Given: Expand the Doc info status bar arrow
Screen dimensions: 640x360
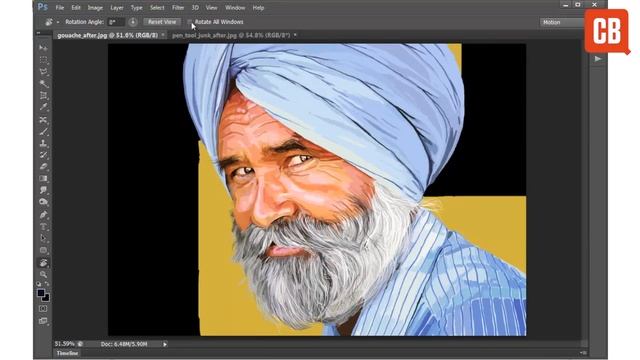Looking at the screenshot, I should [165, 344].
